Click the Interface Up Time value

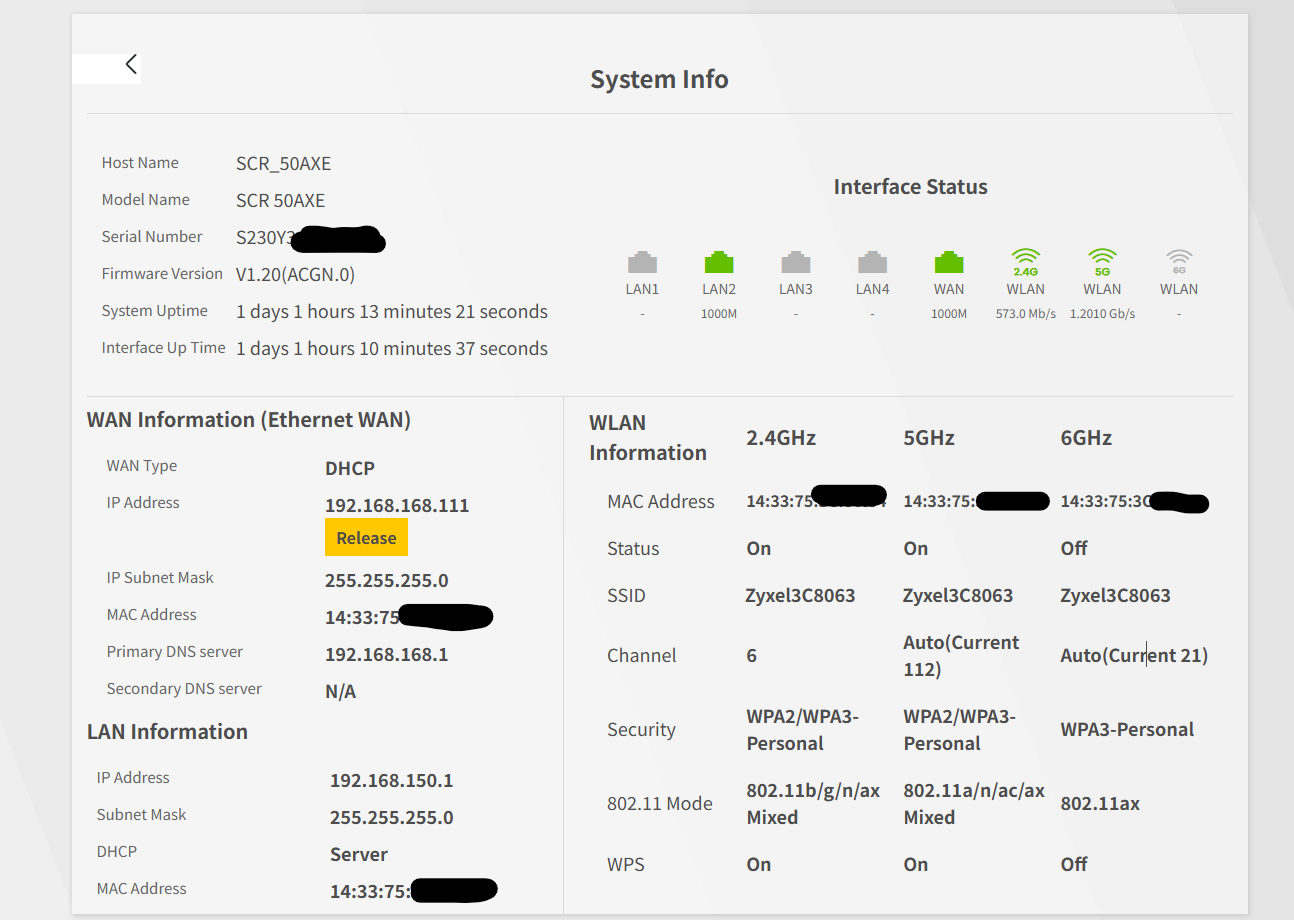click(392, 349)
